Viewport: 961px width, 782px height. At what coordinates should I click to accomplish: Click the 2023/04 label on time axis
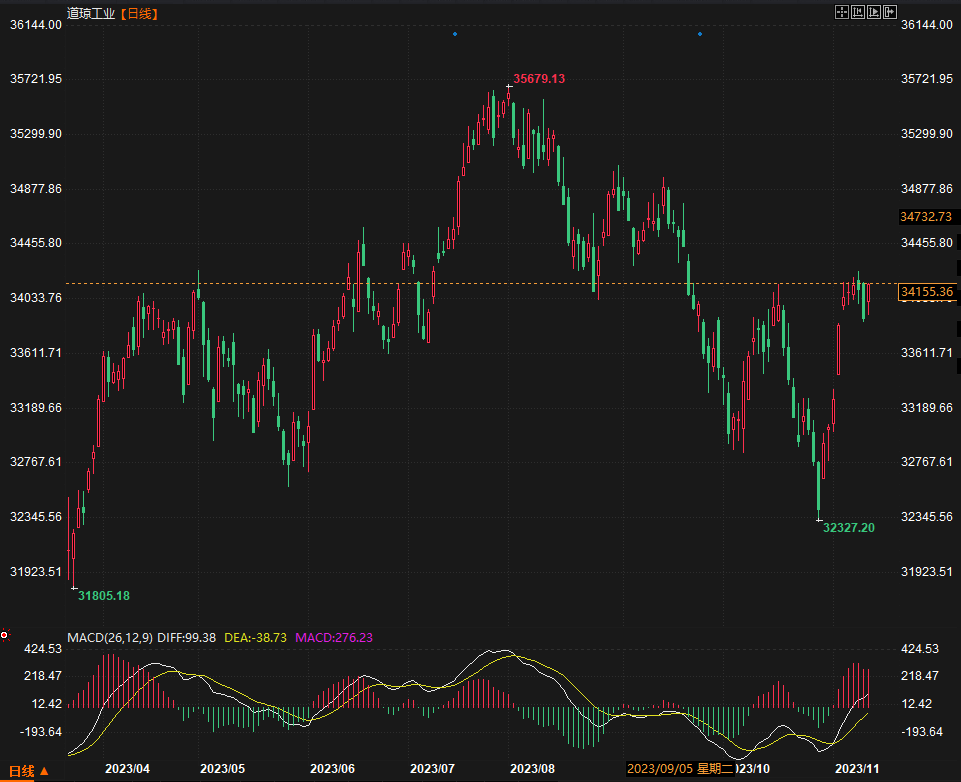coord(127,769)
